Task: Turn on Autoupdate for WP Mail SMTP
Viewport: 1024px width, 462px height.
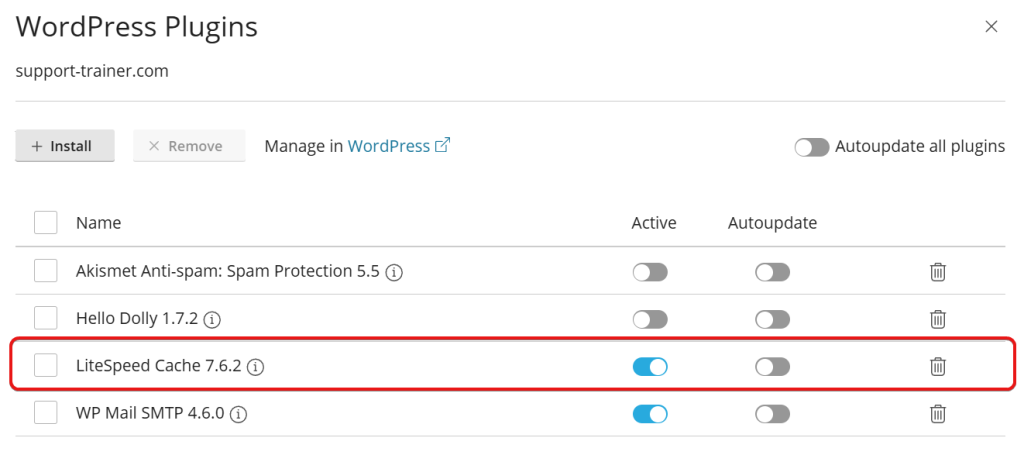Action: (x=772, y=413)
